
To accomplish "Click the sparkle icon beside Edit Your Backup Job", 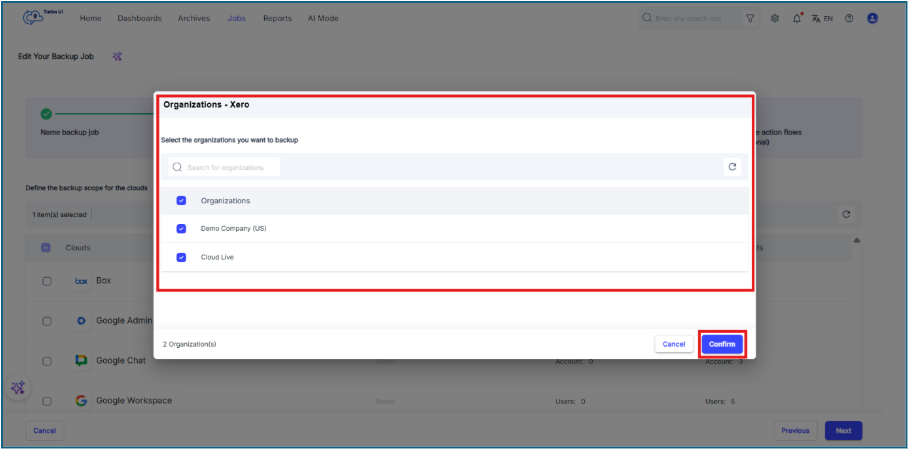I will [x=117, y=56].
